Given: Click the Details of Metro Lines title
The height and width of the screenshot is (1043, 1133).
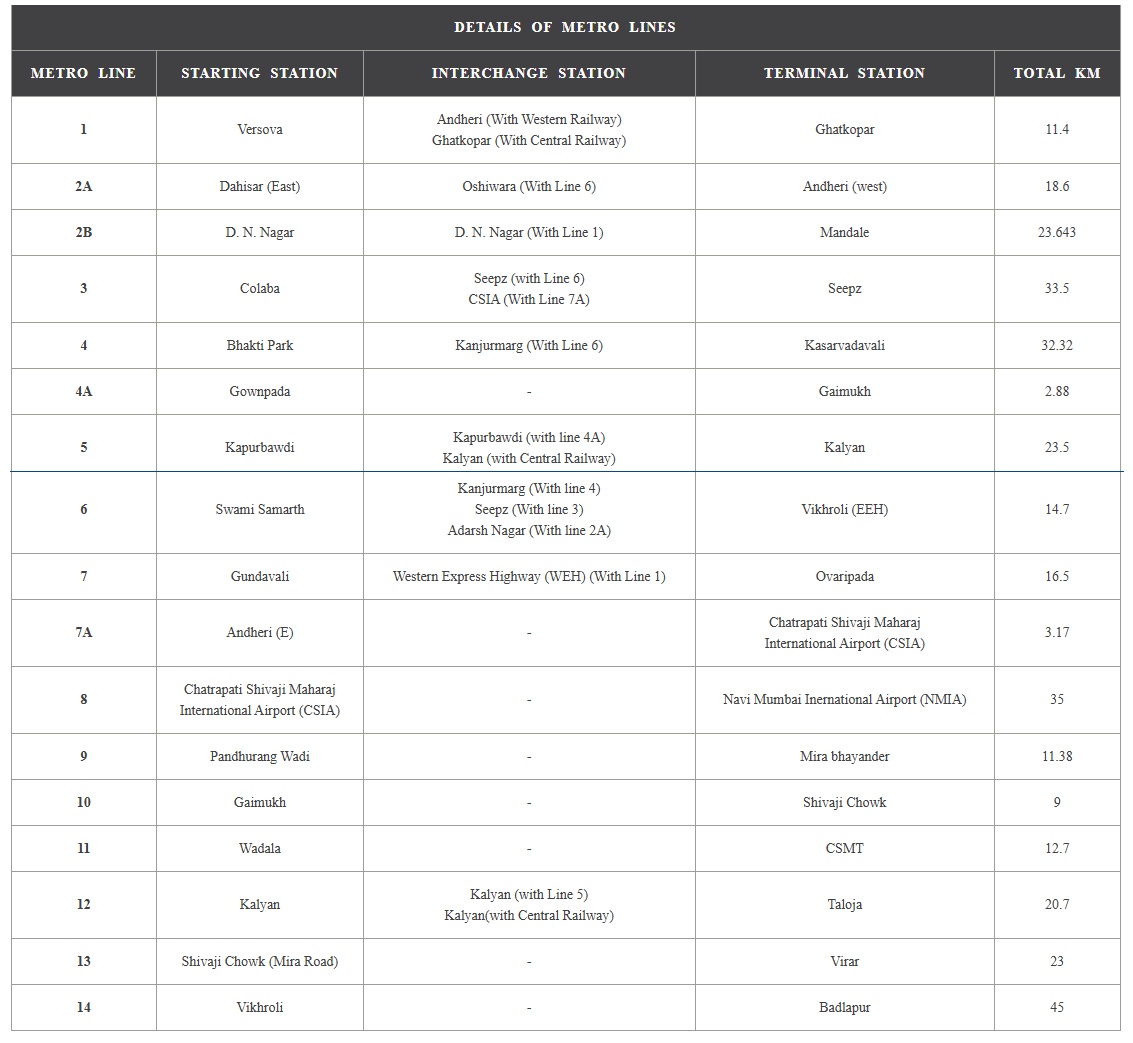Looking at the screenshot, I should [x=565, y=27].
